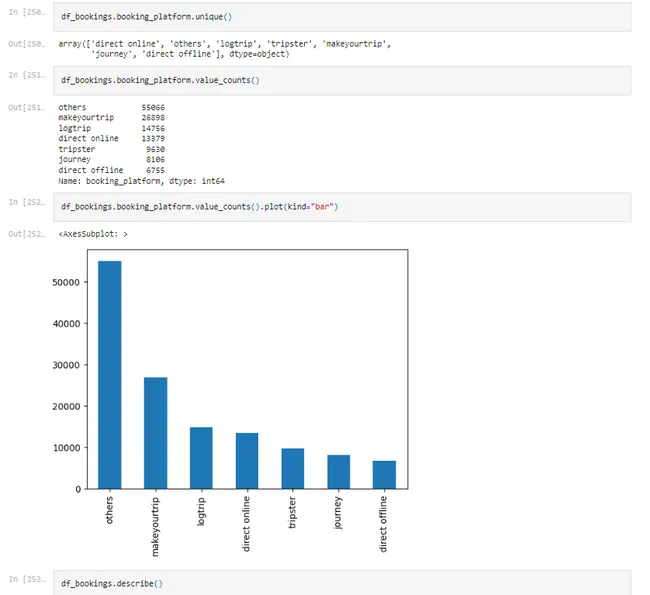Click the 'tripster' bar in the chart
The image size is (650, 595).
pyautogui.click(x=292, y=468)
